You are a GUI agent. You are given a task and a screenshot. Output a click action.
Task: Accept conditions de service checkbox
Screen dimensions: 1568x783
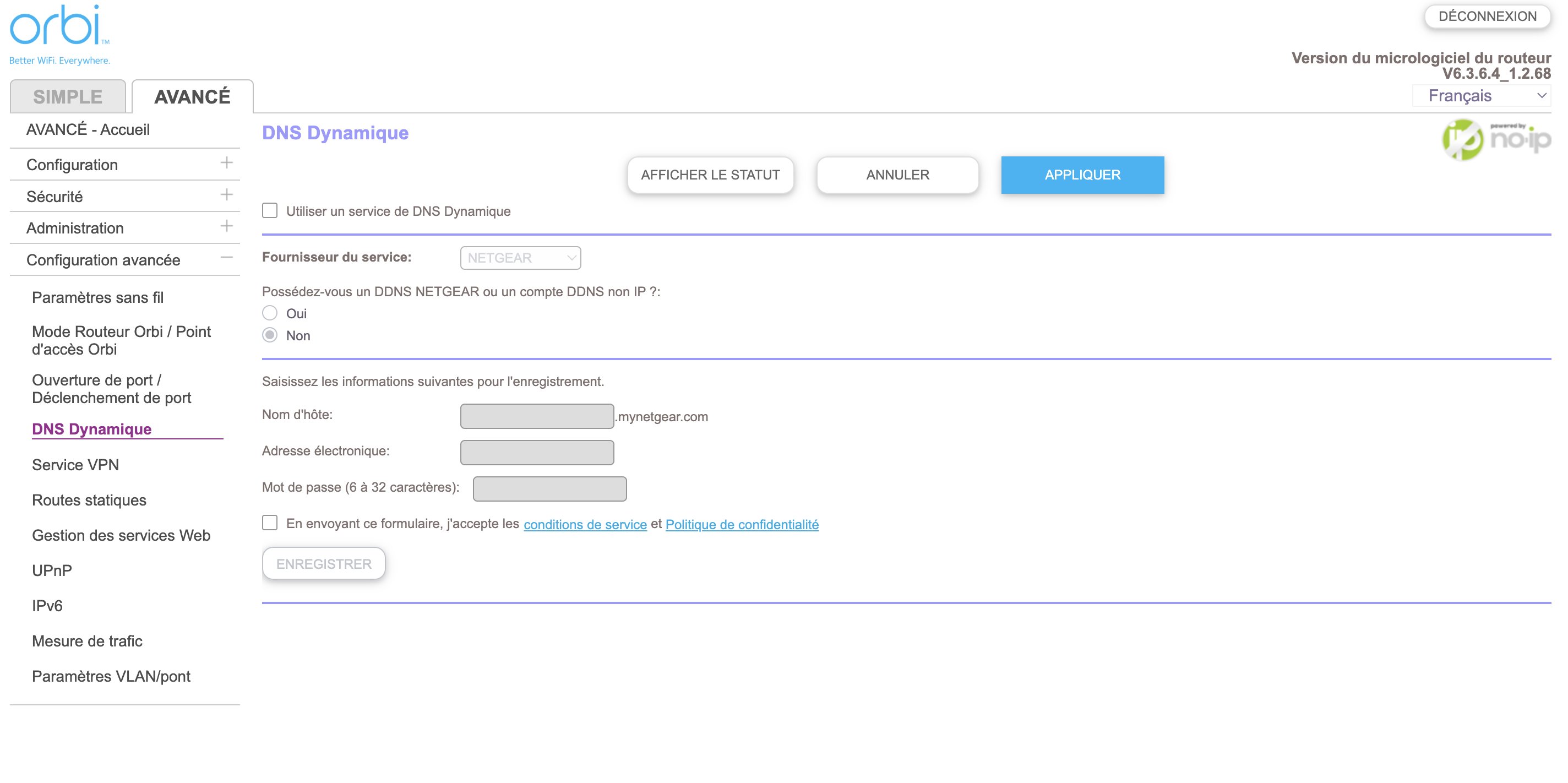click(270, 523)
